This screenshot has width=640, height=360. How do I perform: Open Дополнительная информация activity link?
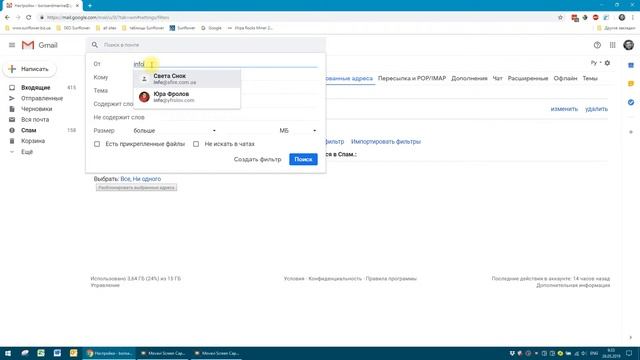pos(573,285)
